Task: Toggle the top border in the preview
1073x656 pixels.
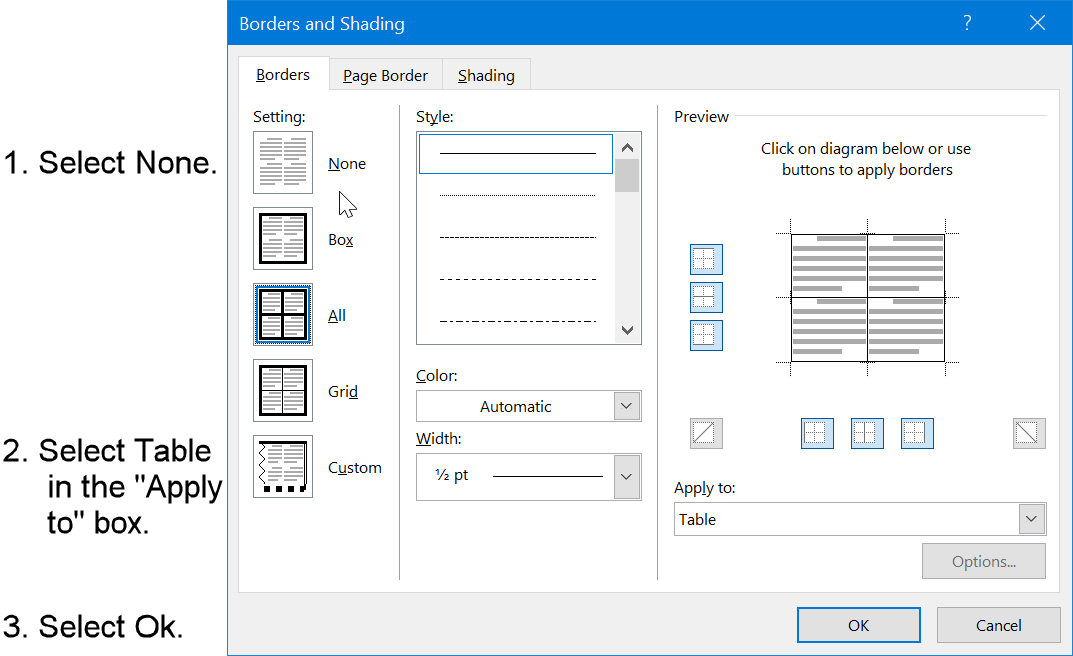Action: click(x=706, y=259)
